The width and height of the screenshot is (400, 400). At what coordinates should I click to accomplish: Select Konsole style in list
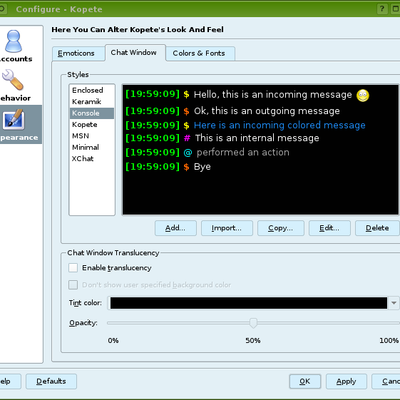[92, 113]
